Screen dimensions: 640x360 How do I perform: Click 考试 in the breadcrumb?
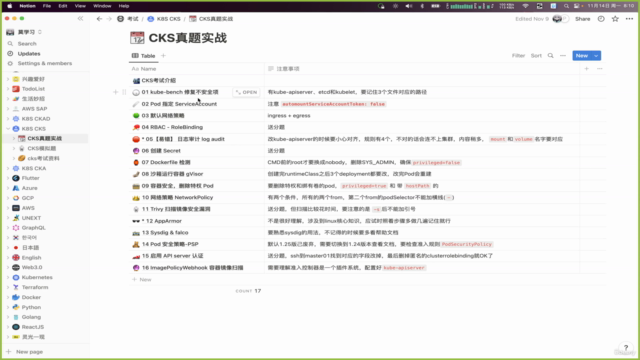(128, 19)
